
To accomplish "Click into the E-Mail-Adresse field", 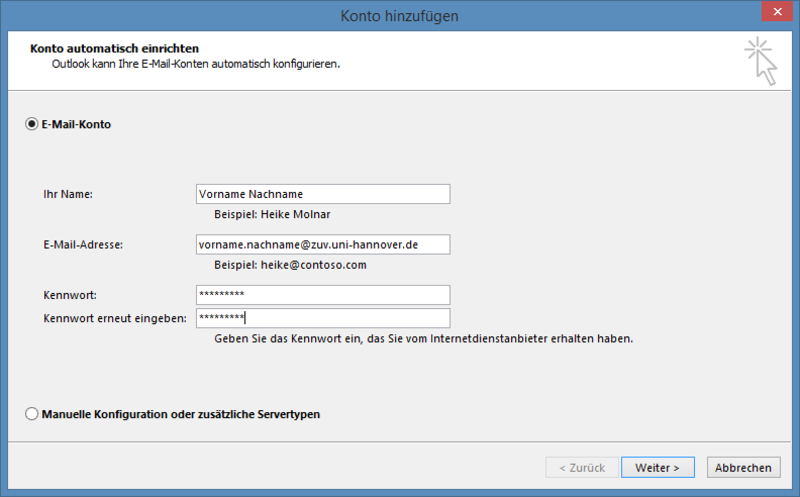I will point(323,244).
